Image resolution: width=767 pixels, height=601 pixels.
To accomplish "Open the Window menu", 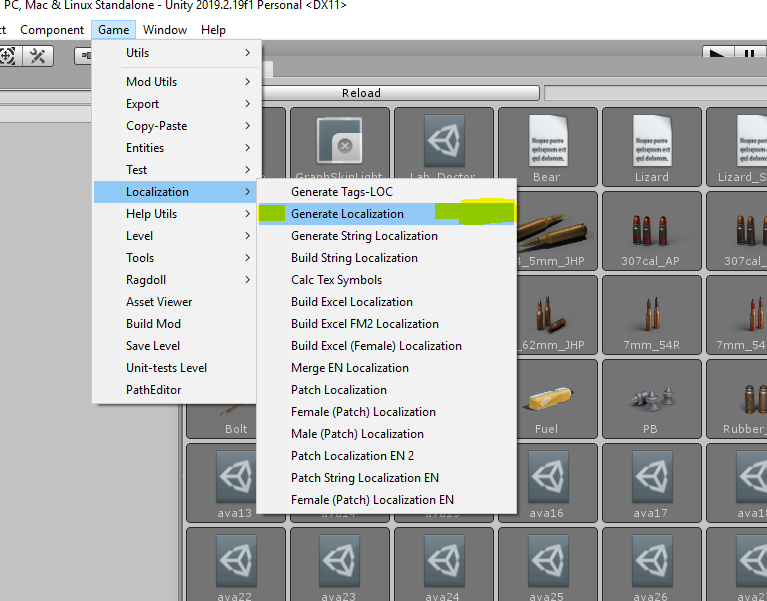I will click(x=165, y=30).
